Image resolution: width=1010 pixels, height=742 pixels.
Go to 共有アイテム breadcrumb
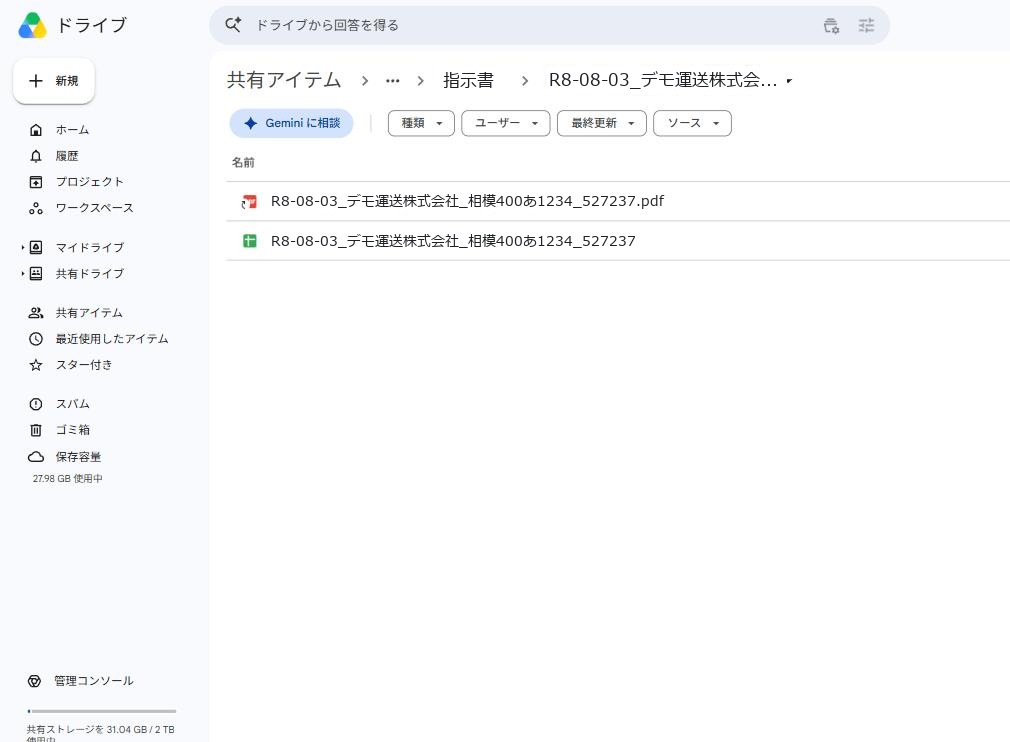[x=284, y=81]
